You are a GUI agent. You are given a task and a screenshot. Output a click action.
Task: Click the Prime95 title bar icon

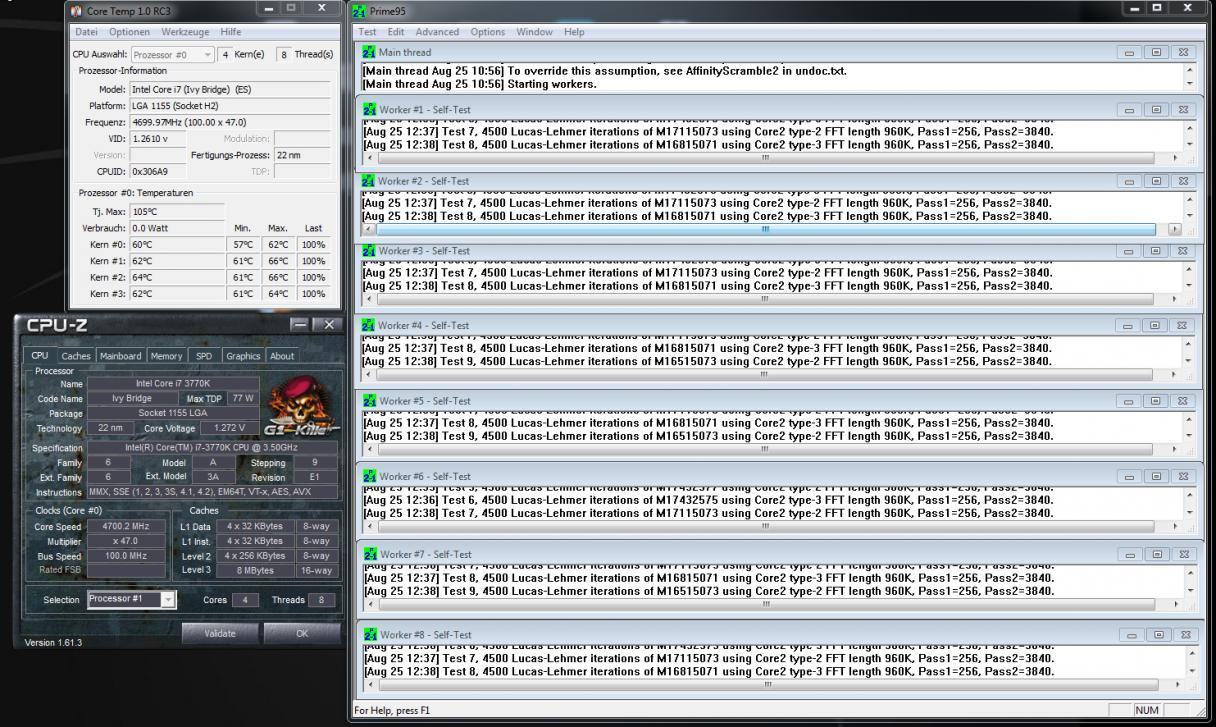point(360,11)
